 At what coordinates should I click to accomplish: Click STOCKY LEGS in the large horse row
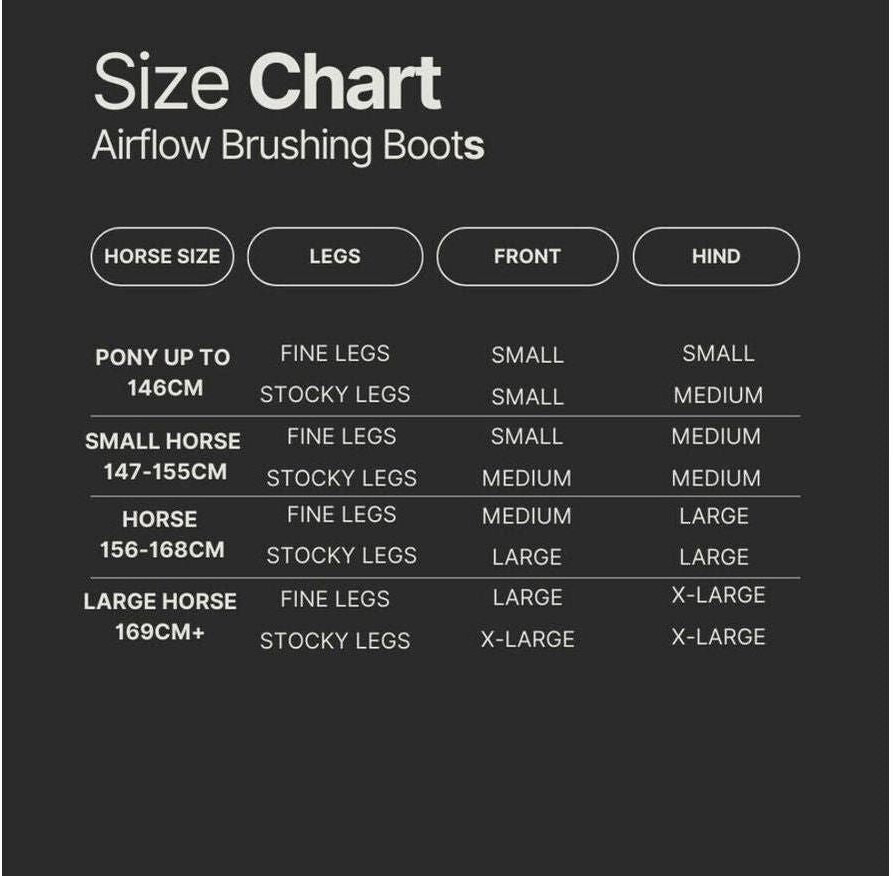(335, 641)
